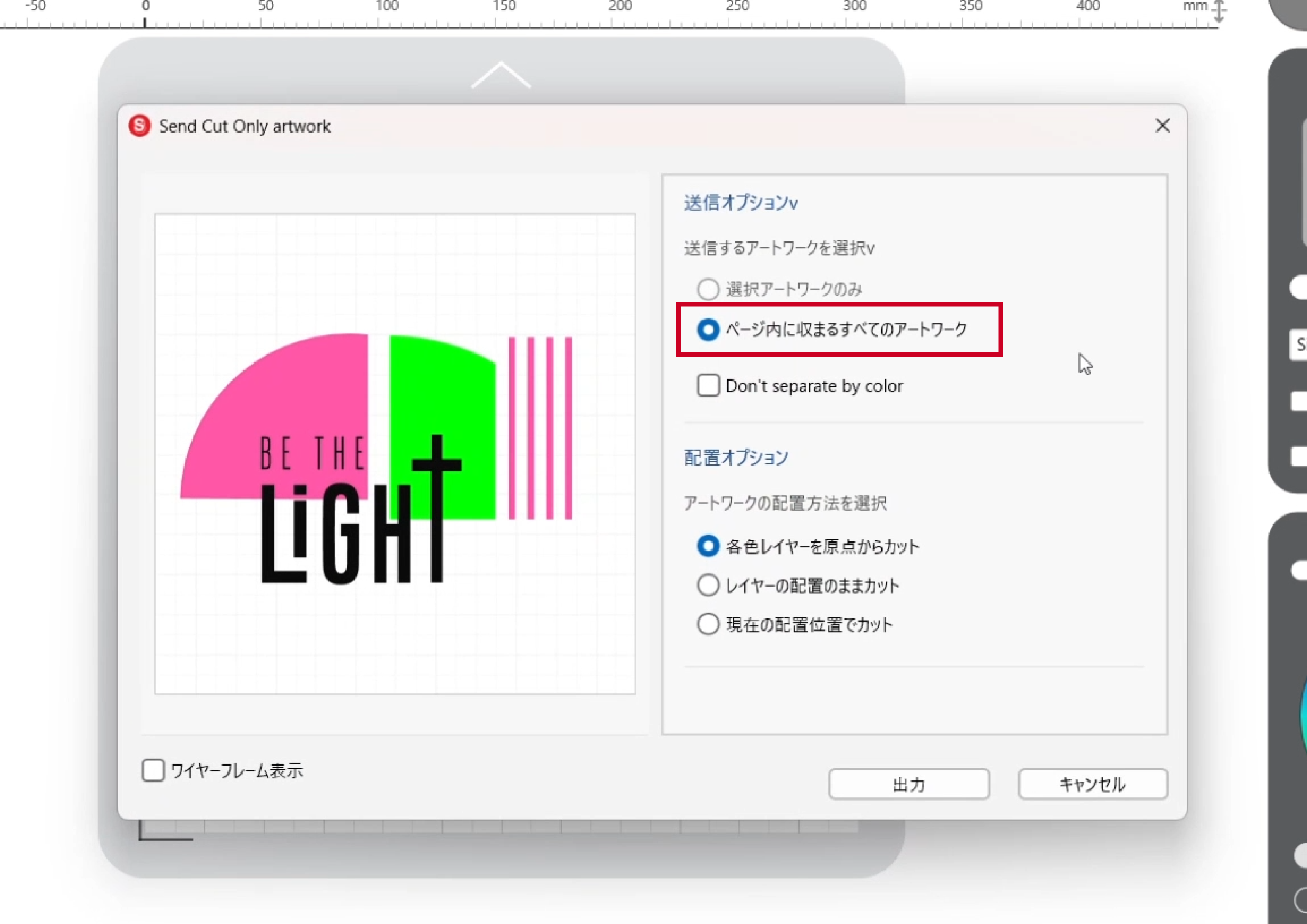Click the Send Cut Only artwork title text
This screenshot has height=924, width=1307.
pyautogui.click(x=244, y=126)
